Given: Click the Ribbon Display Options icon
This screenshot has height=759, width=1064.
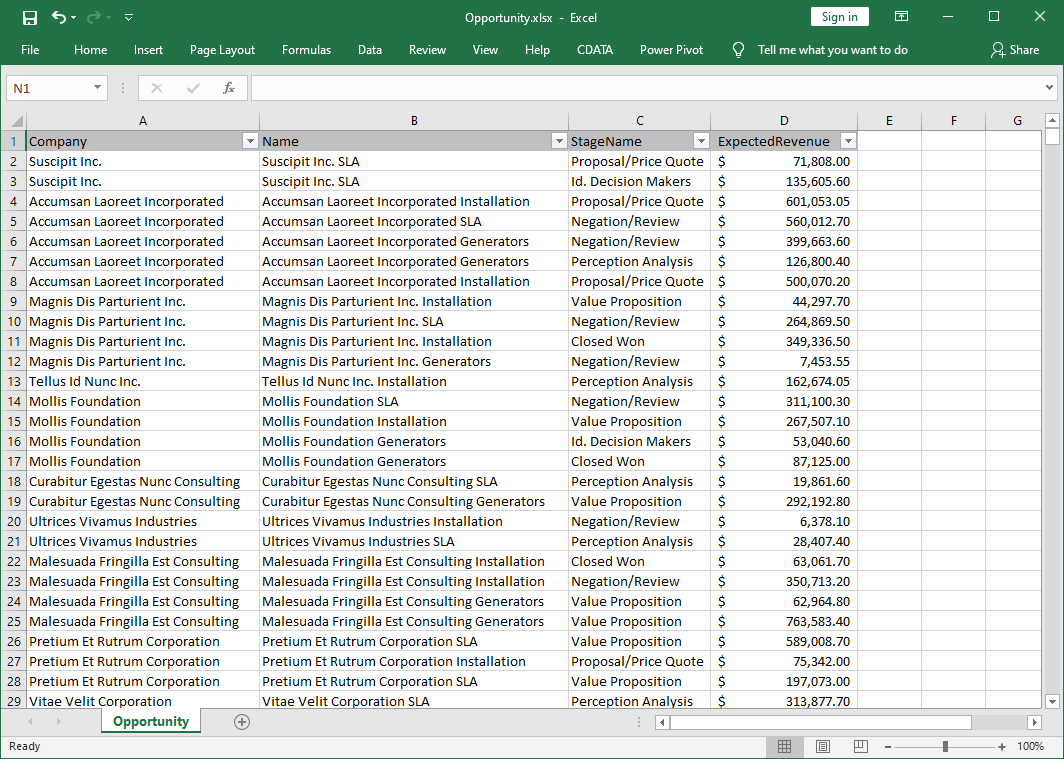Looking at the screenshot, I should (901, 17).
